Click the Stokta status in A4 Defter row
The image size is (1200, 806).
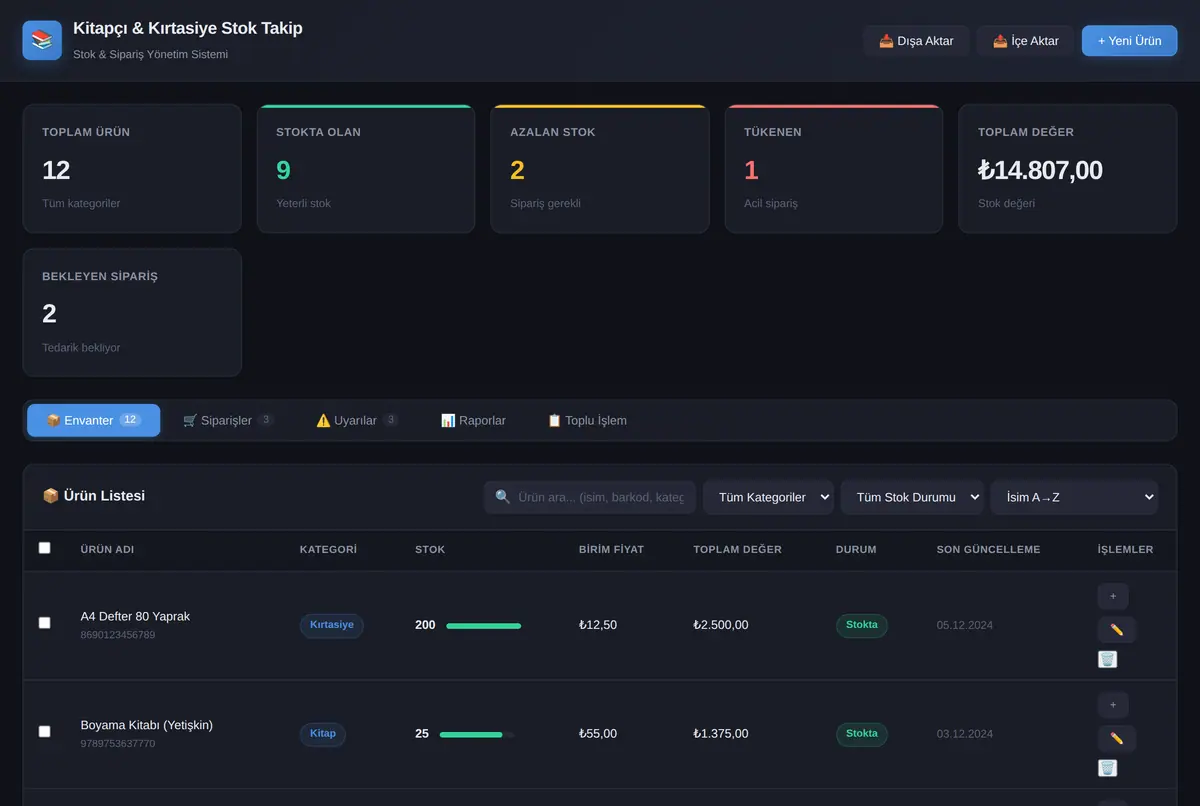tap(862, 625)
